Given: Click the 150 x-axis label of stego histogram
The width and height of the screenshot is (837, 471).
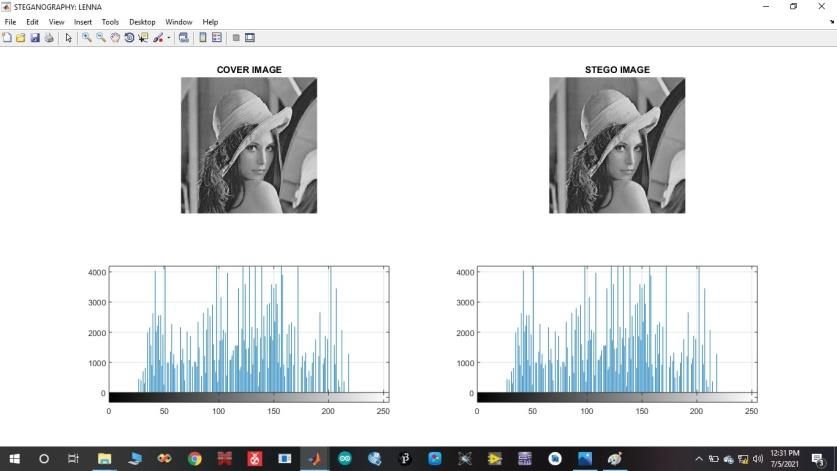Looking at the screenshot, I should pyautogui.click(x=642, y=411).
